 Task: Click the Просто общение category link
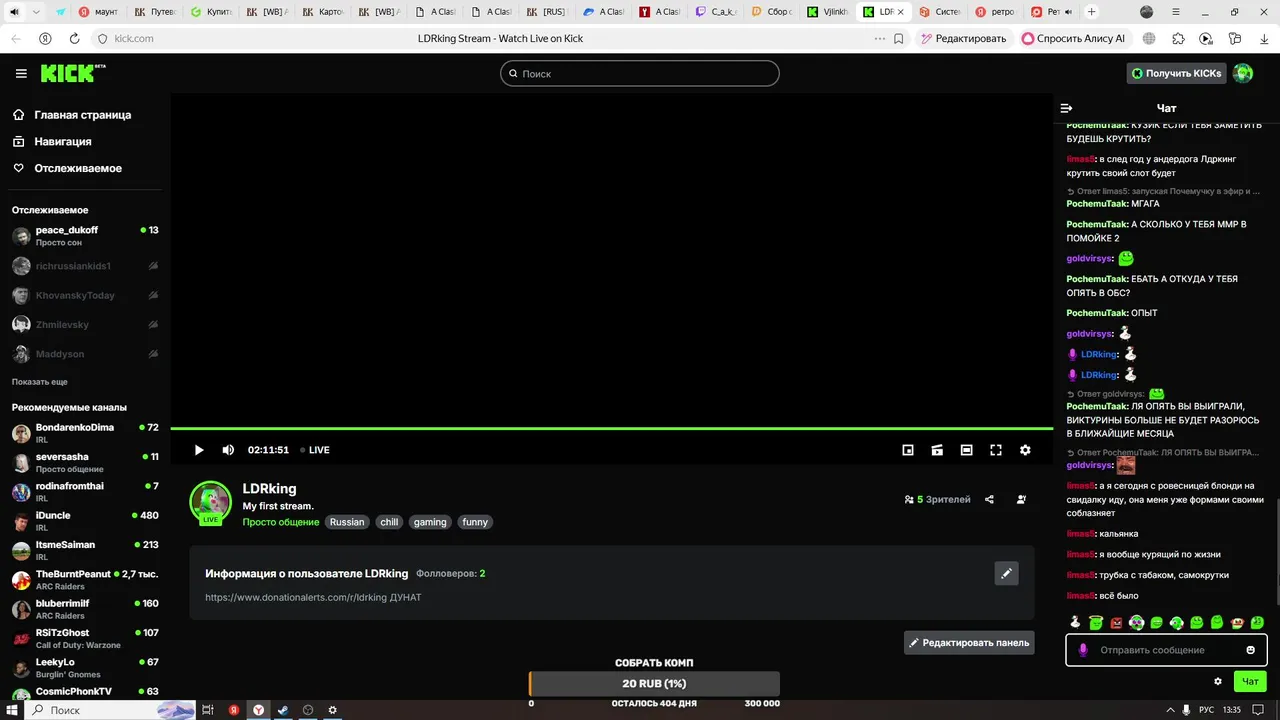281,522
